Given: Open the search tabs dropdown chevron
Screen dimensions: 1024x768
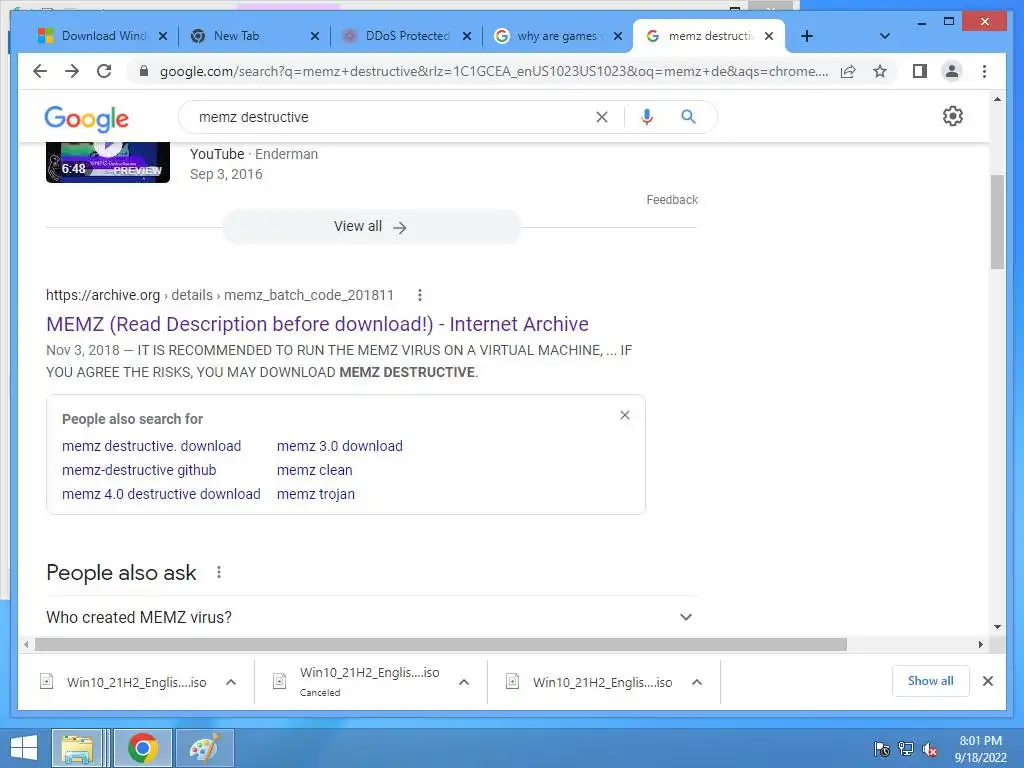Looking at the screenshot, I should (884, 36).
